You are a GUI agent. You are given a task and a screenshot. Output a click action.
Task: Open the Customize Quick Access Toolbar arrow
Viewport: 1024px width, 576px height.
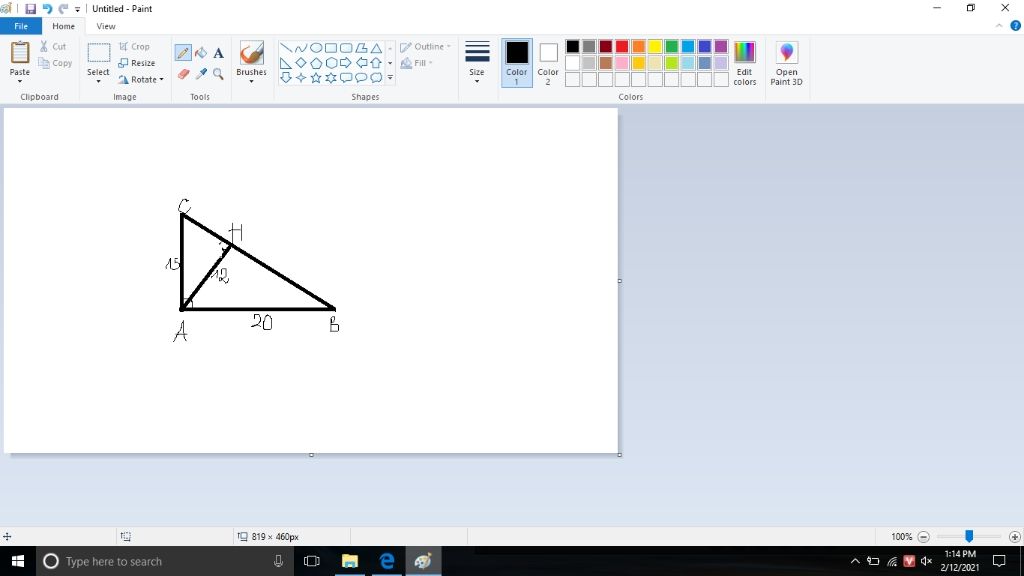[x=78, y=9]
